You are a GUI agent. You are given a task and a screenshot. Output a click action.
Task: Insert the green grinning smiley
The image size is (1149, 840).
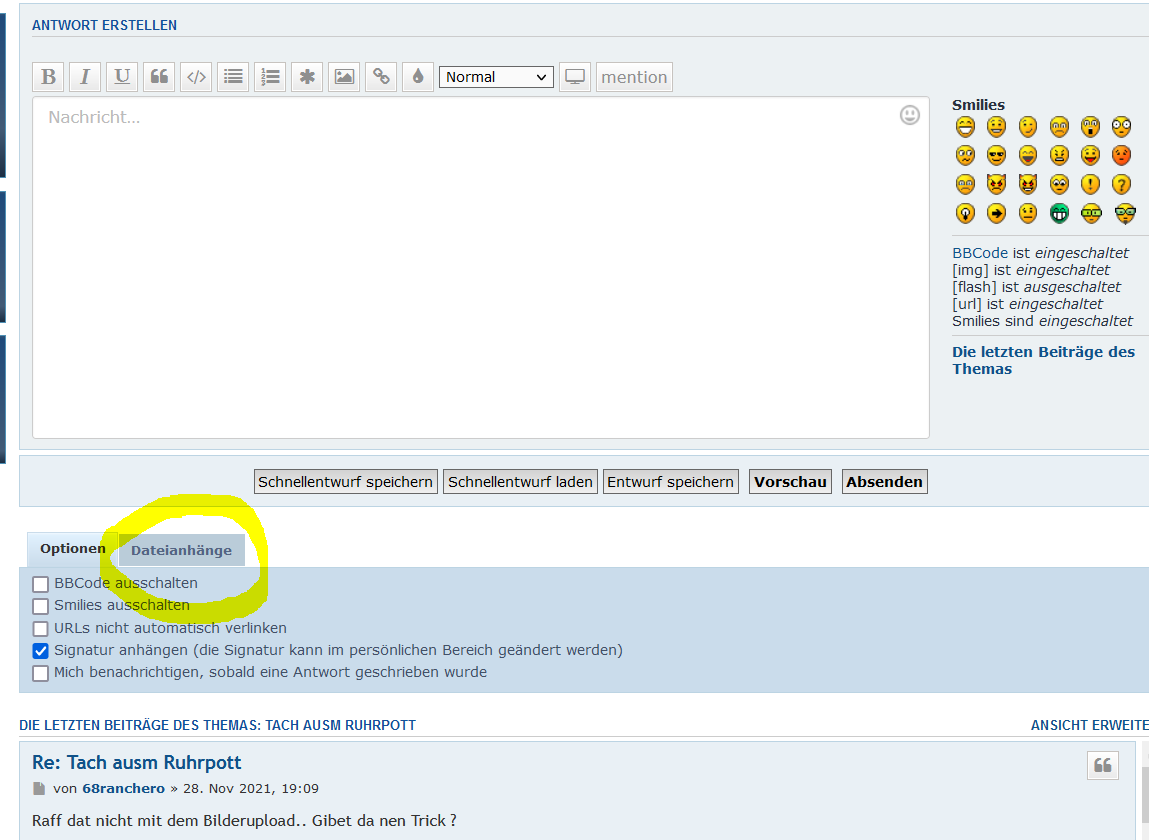click(x=1059, y=213)
